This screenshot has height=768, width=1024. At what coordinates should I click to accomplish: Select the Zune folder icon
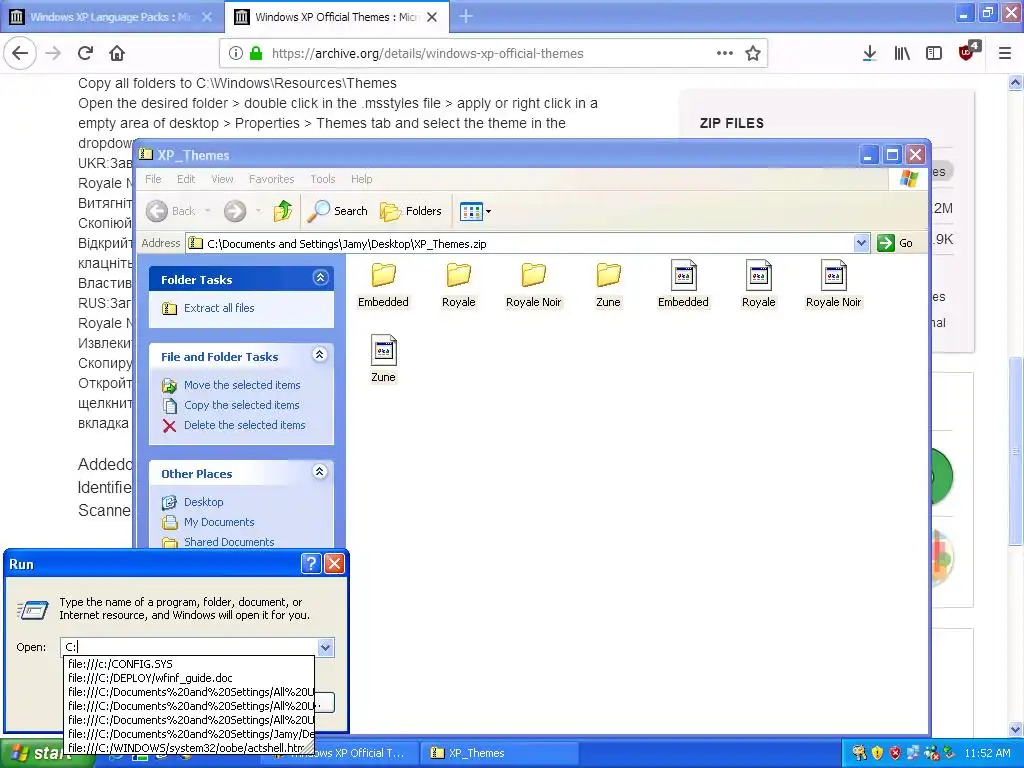608,285
